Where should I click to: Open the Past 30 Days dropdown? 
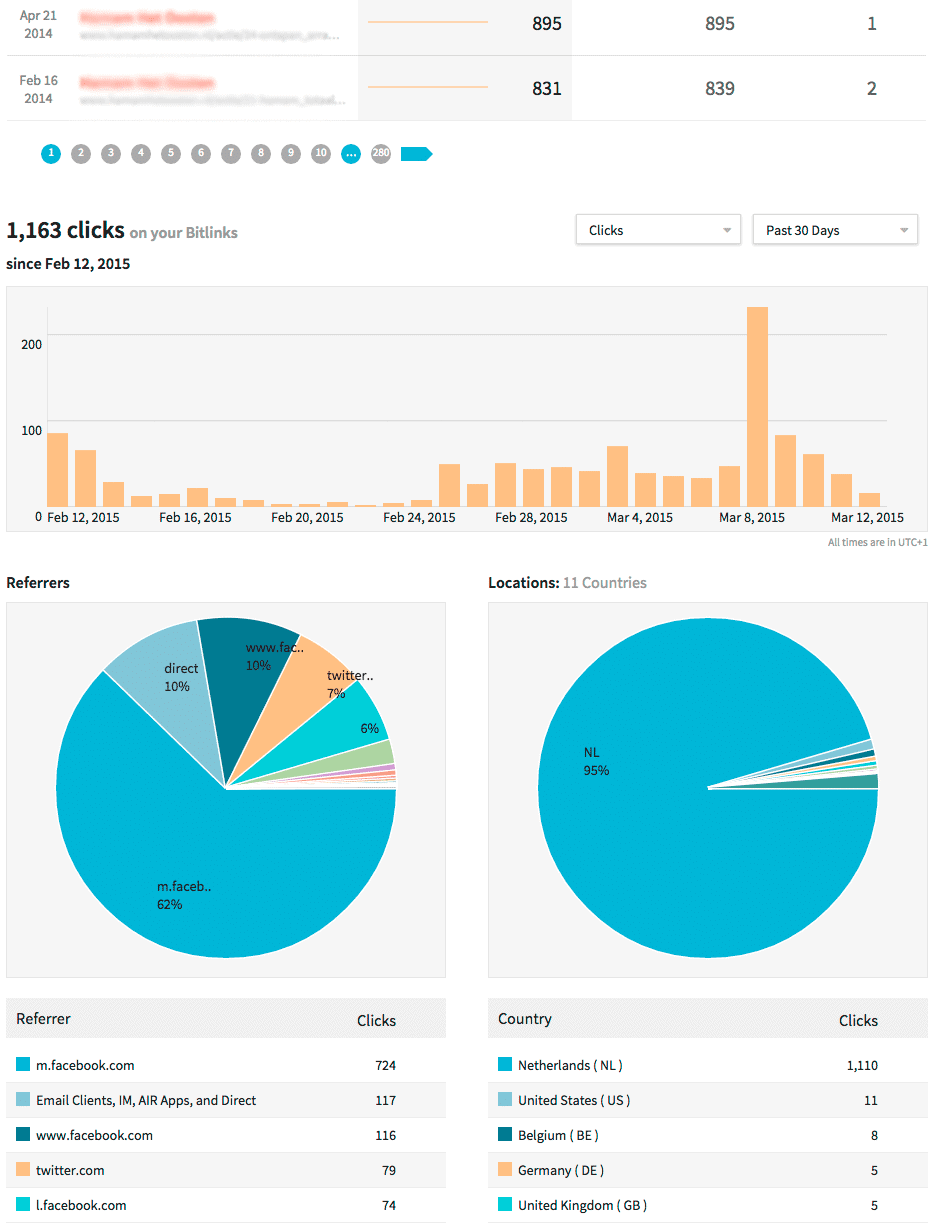click(834, 230)
